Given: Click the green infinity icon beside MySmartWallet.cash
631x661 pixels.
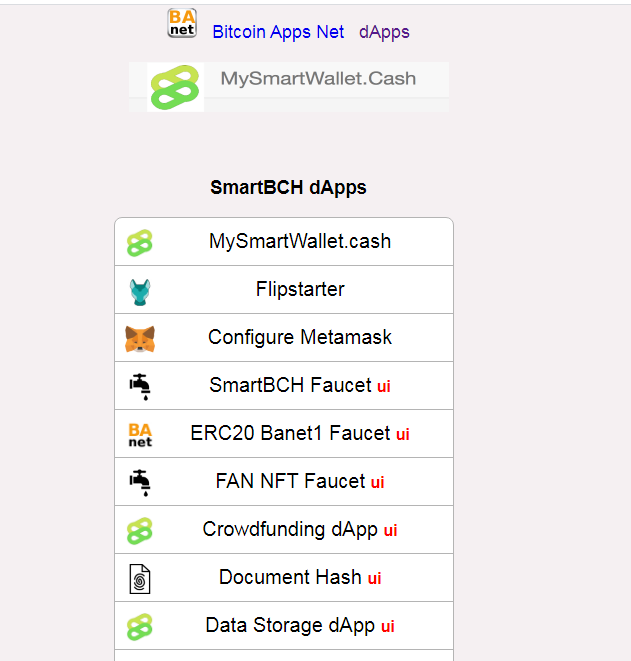Looking at the screenshot, I should tap(140, 243).
